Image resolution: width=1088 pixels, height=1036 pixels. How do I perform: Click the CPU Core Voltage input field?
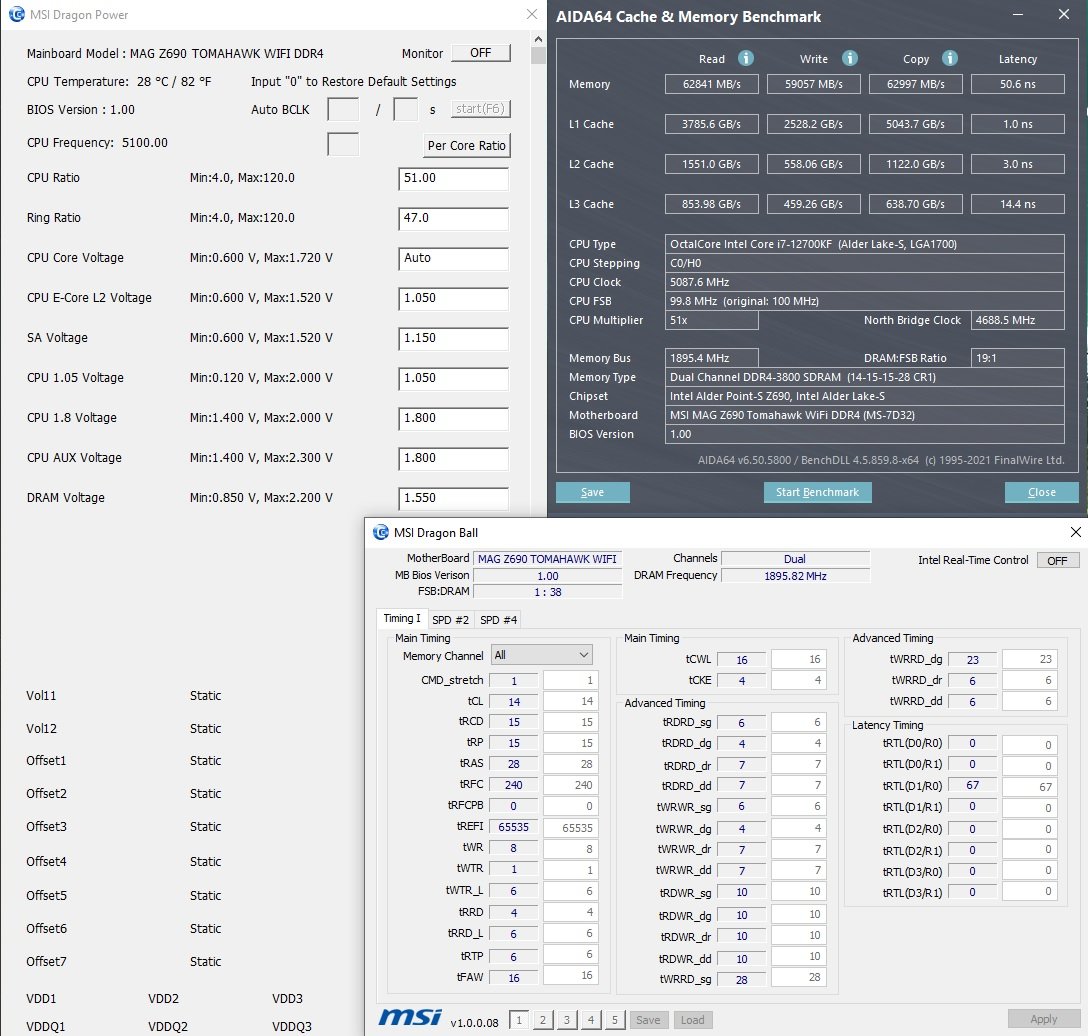pos(453,259)
